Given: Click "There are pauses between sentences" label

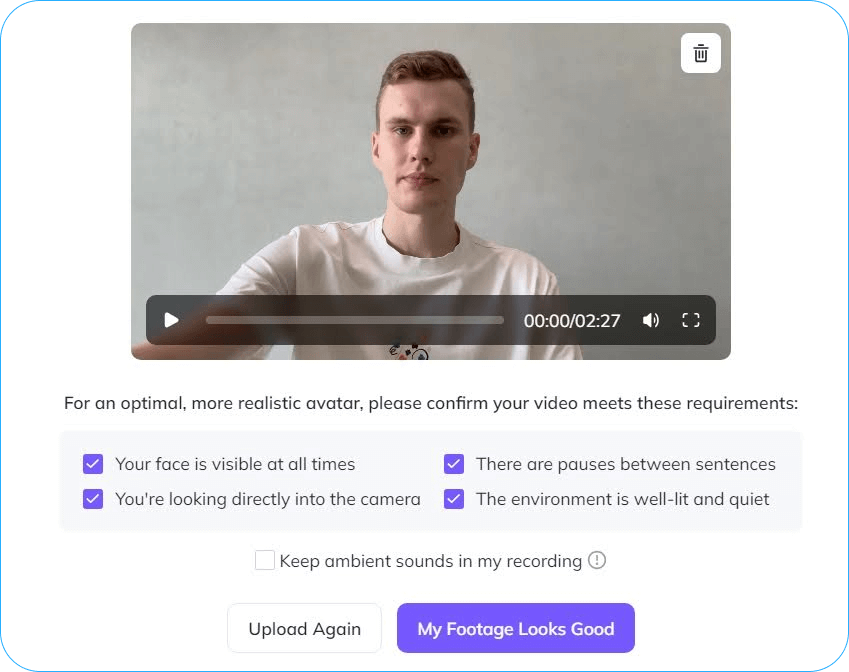Looking at the screenshot, I should click(626, 464).
